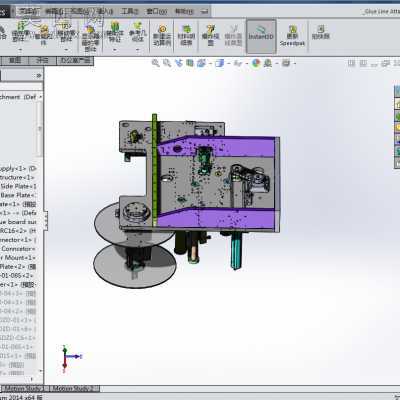The height and width of the screenshot is (400, 400).
Task: Take a snapshot with the snapshot icon
Action: point(321,32)
